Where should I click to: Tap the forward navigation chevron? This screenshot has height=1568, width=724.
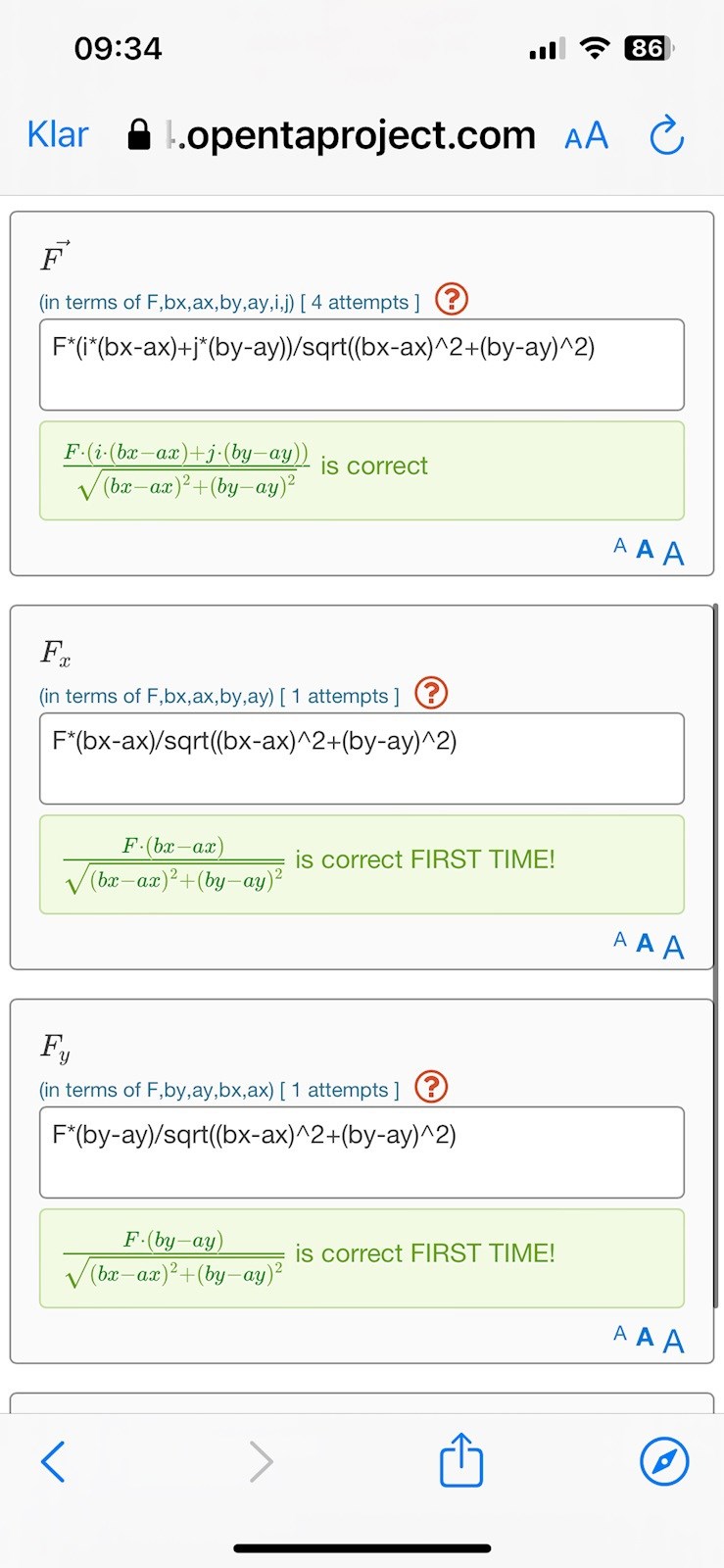[x=261, y=1461]
